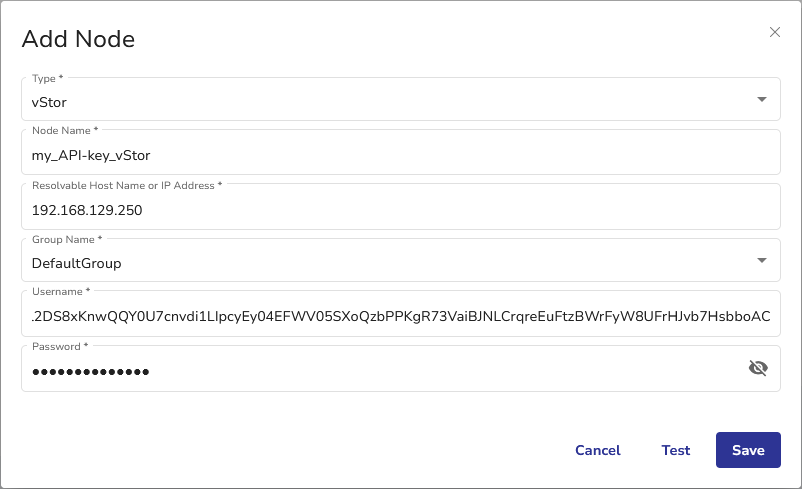Save the new node
The width and height of the screenshot is (802, 489).
[x=748, y=450]
